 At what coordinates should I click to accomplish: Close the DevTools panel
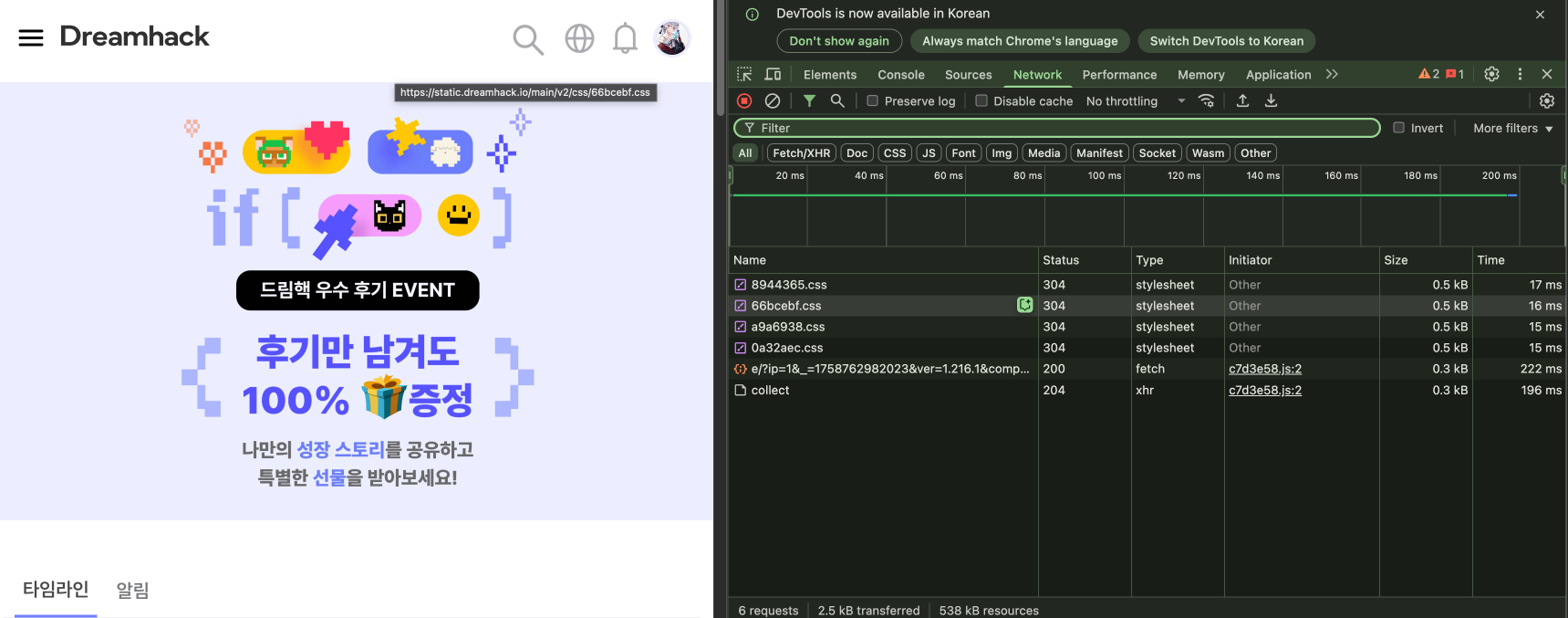[1547, 74]
